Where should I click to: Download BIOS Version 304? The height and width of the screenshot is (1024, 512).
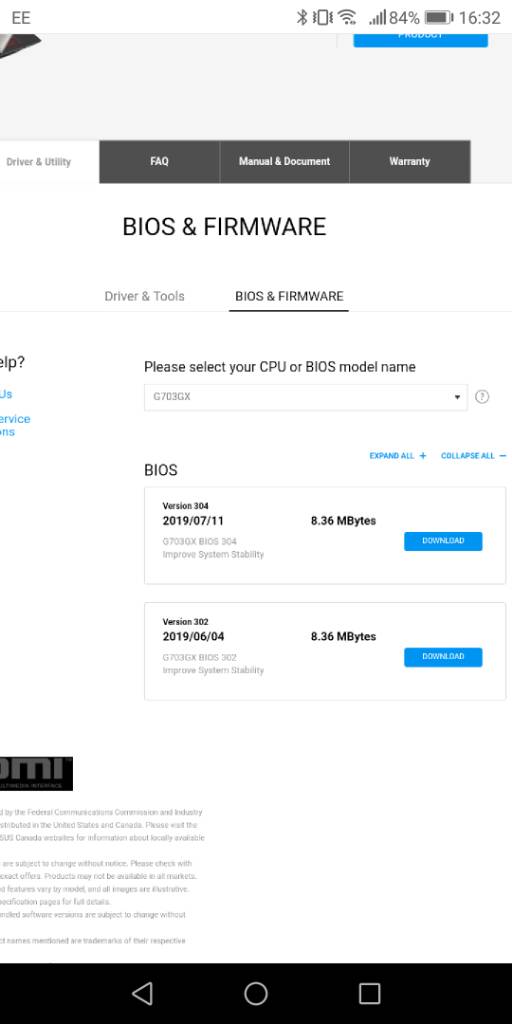tap(443, 541)
